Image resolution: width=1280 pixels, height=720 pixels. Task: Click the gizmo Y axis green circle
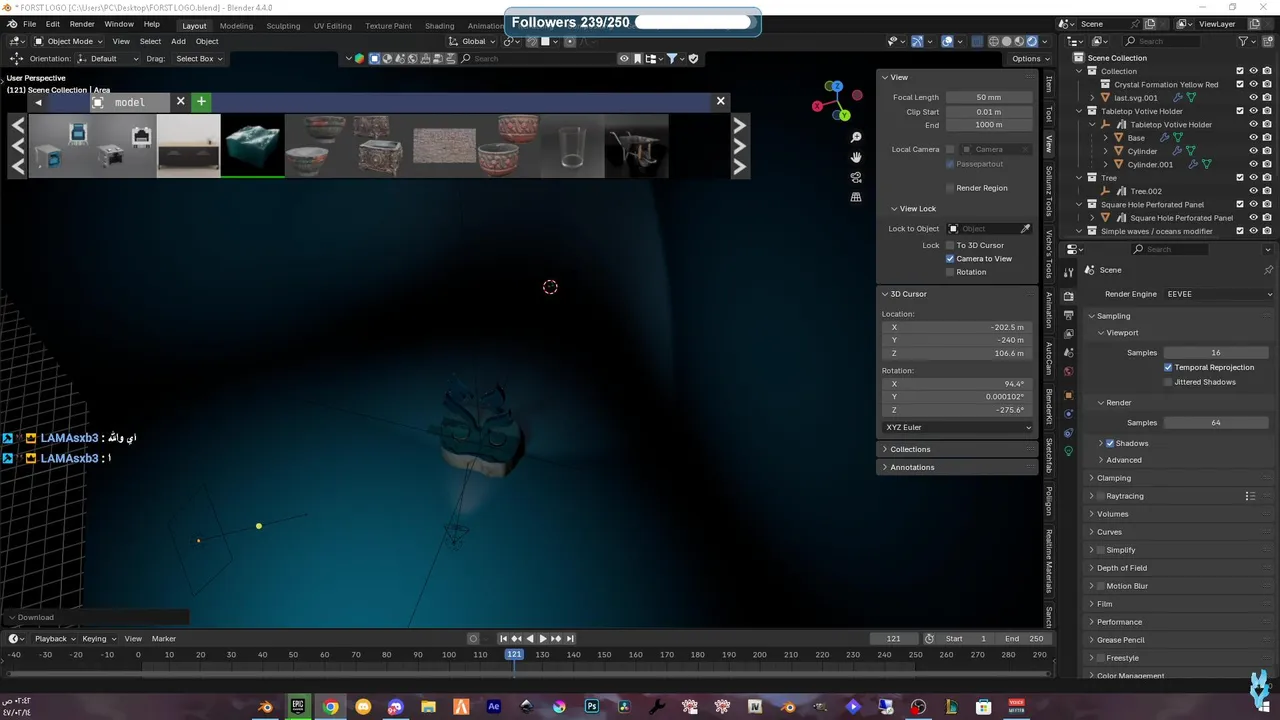click(x=844, y=115)
